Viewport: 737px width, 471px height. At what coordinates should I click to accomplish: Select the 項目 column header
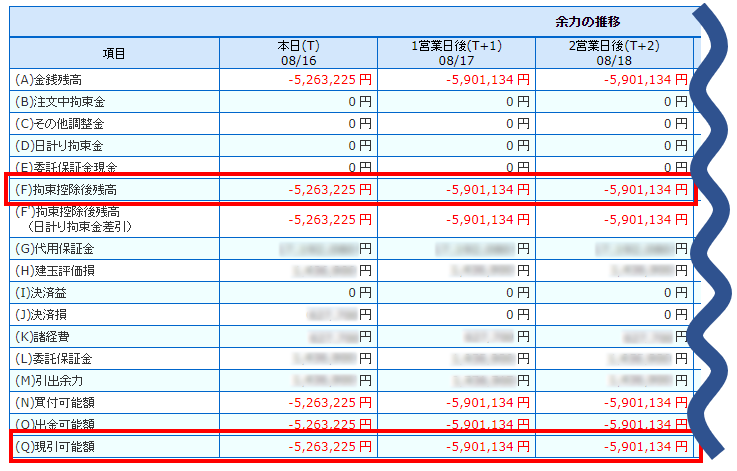(x=114, y=53)
